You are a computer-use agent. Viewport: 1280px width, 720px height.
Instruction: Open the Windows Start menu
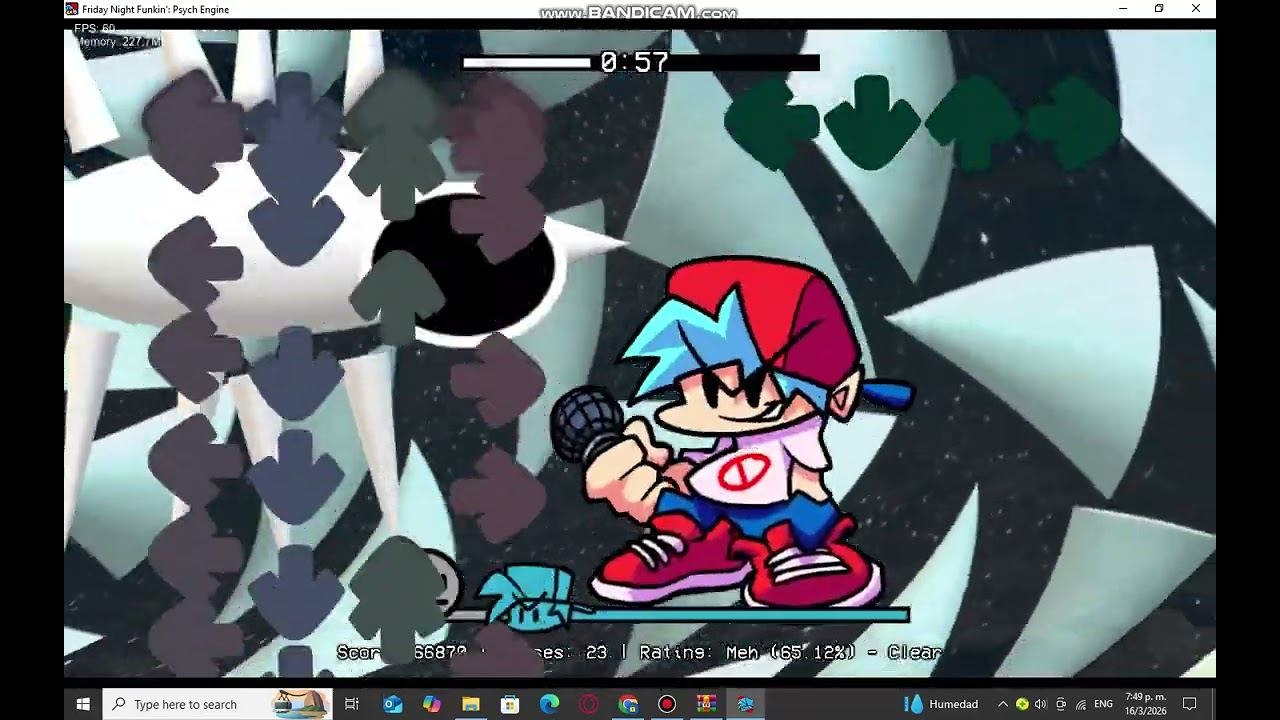pyautogui.click(x=83, y=704)
